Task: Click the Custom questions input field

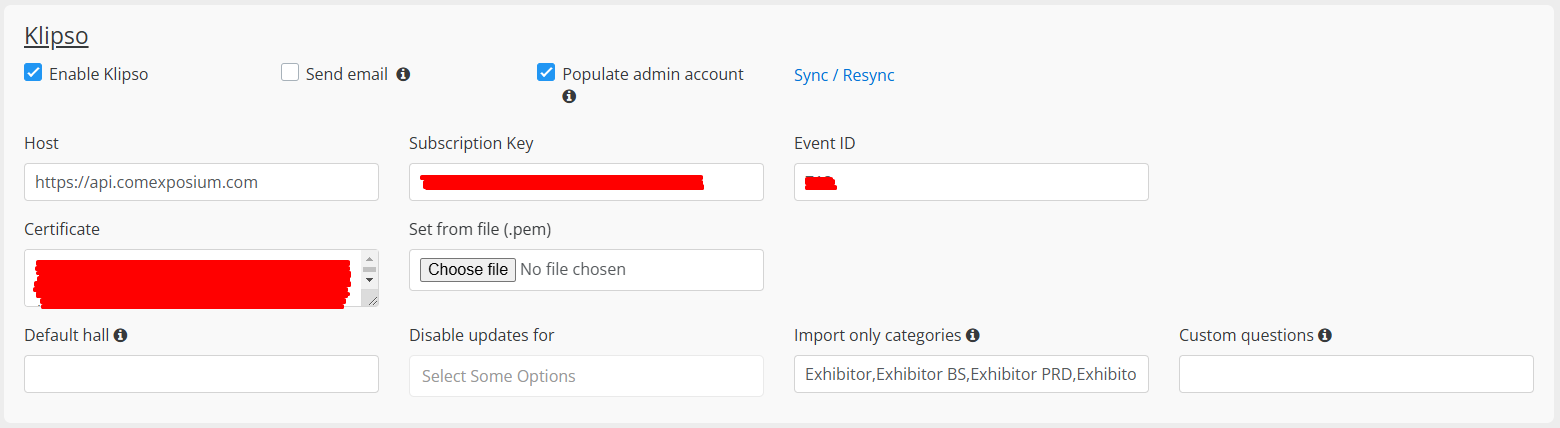Action: coord(1356,374)
